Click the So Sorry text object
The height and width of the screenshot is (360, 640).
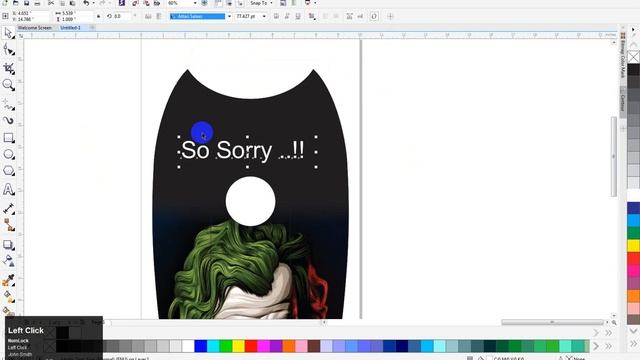242,151
